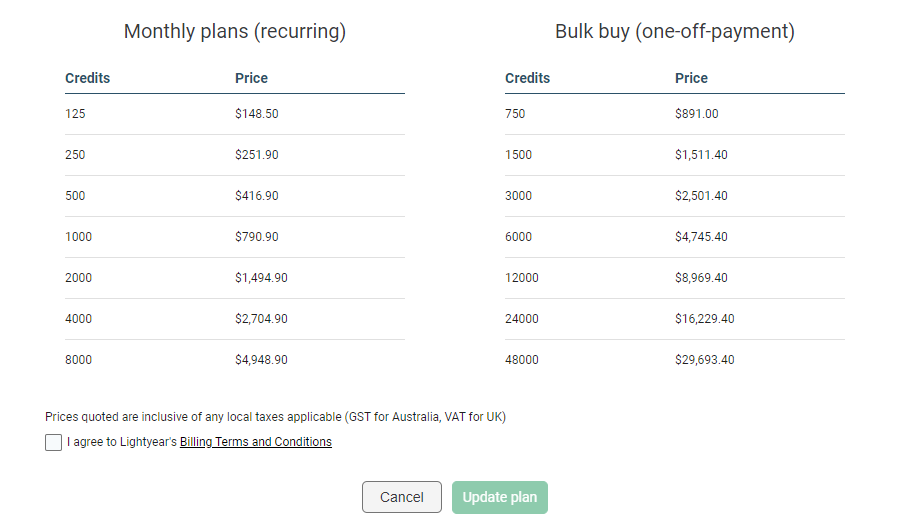Image resolution: width=902 pixels, height=528 pixels.
Task: Choose the 24000 credits $16,229.40 option
Action: [675, 319]
